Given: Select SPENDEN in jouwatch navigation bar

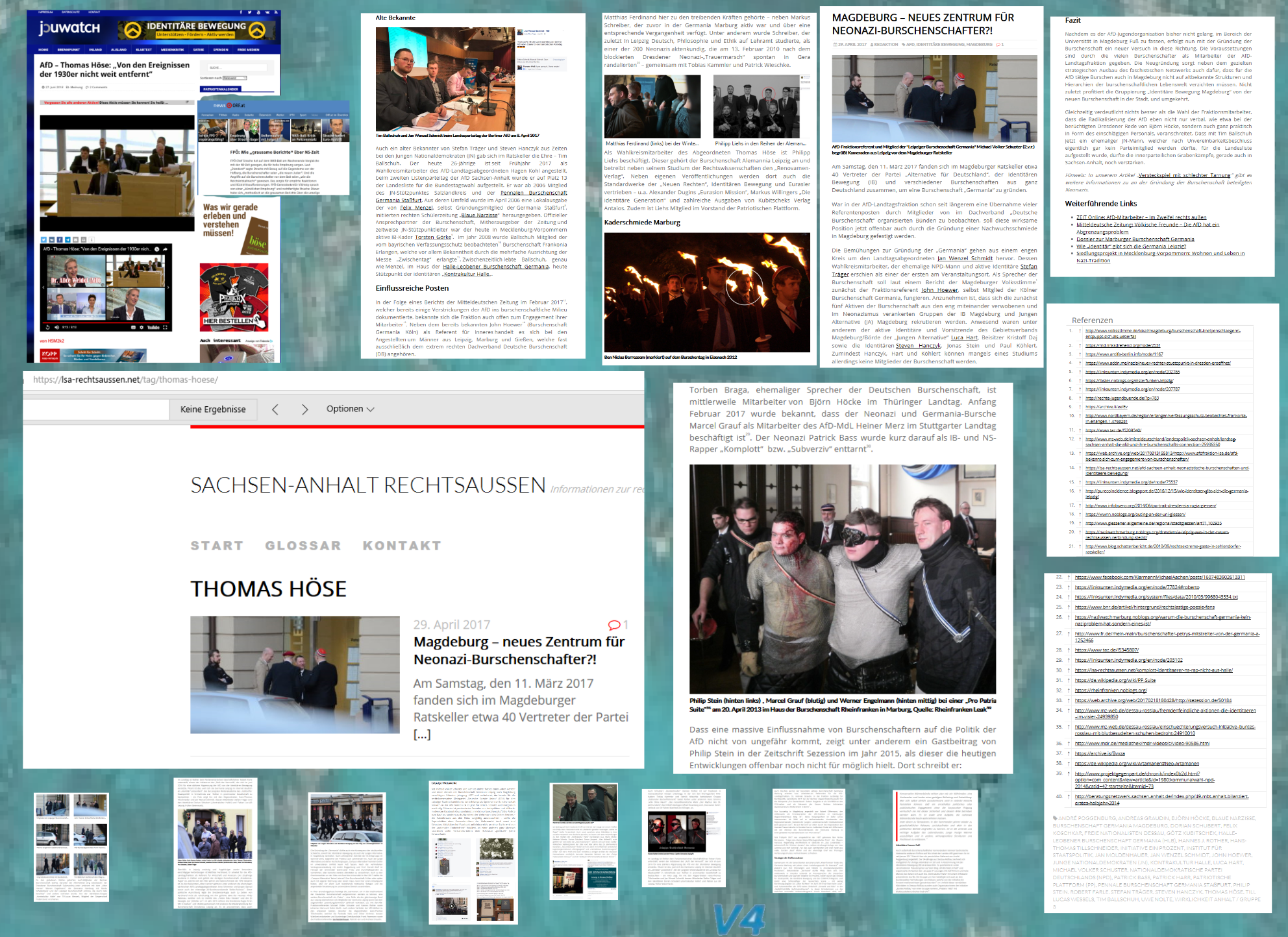Looking at the screenshot, I should 221,49.
